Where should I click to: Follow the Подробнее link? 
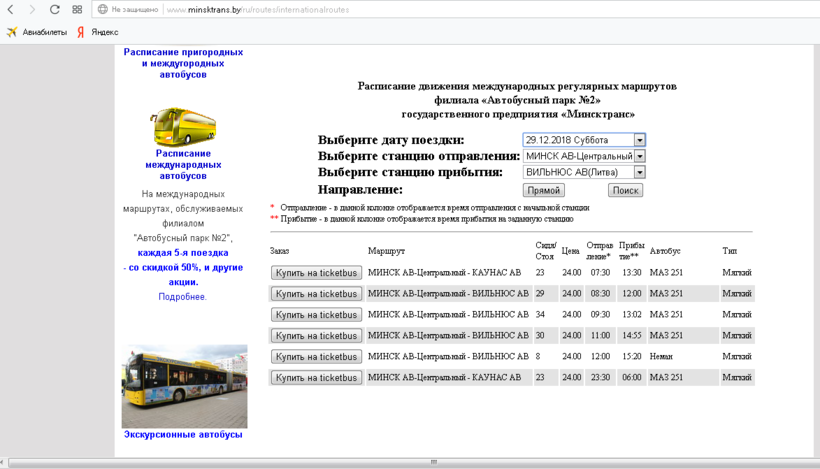[x=183, y=297]
